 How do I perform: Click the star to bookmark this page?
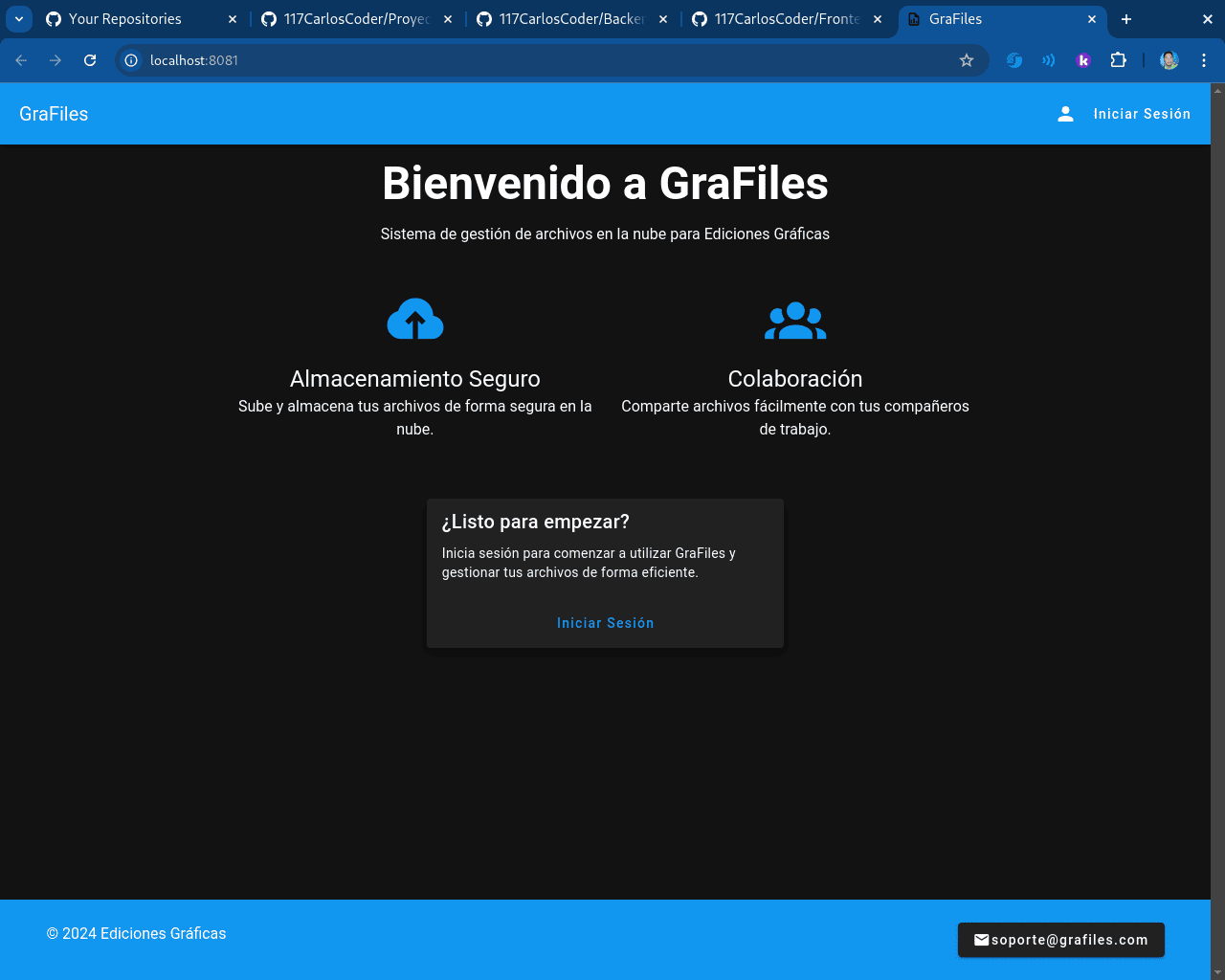966,59
